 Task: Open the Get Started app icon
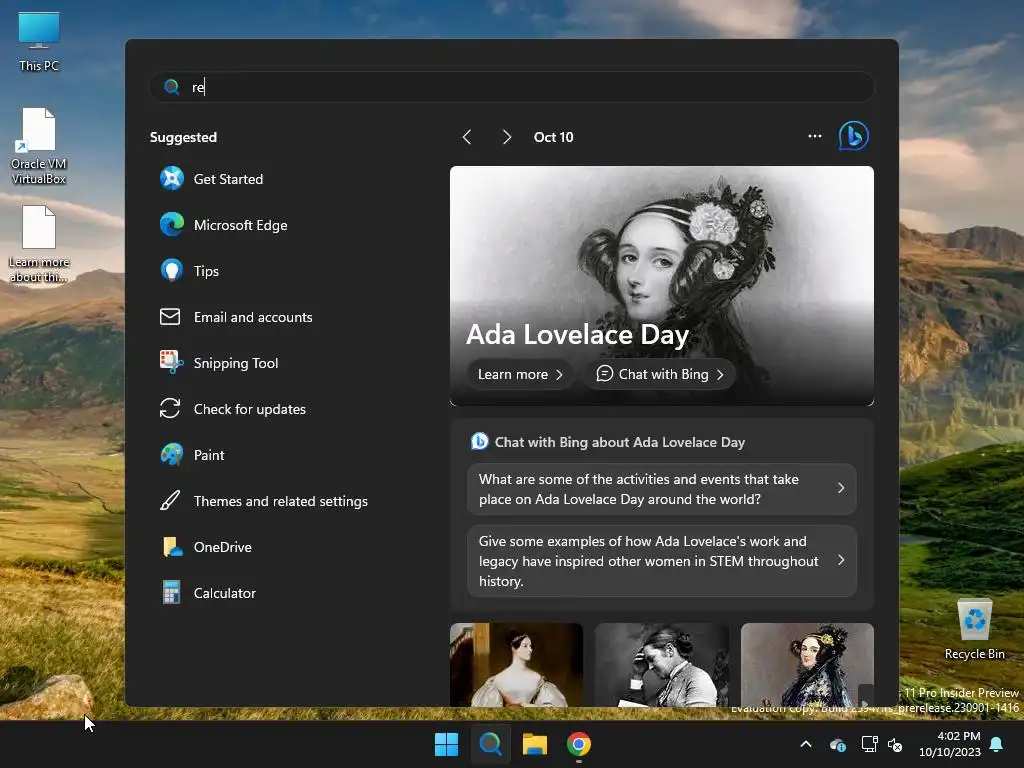click(x=172, y=178)
